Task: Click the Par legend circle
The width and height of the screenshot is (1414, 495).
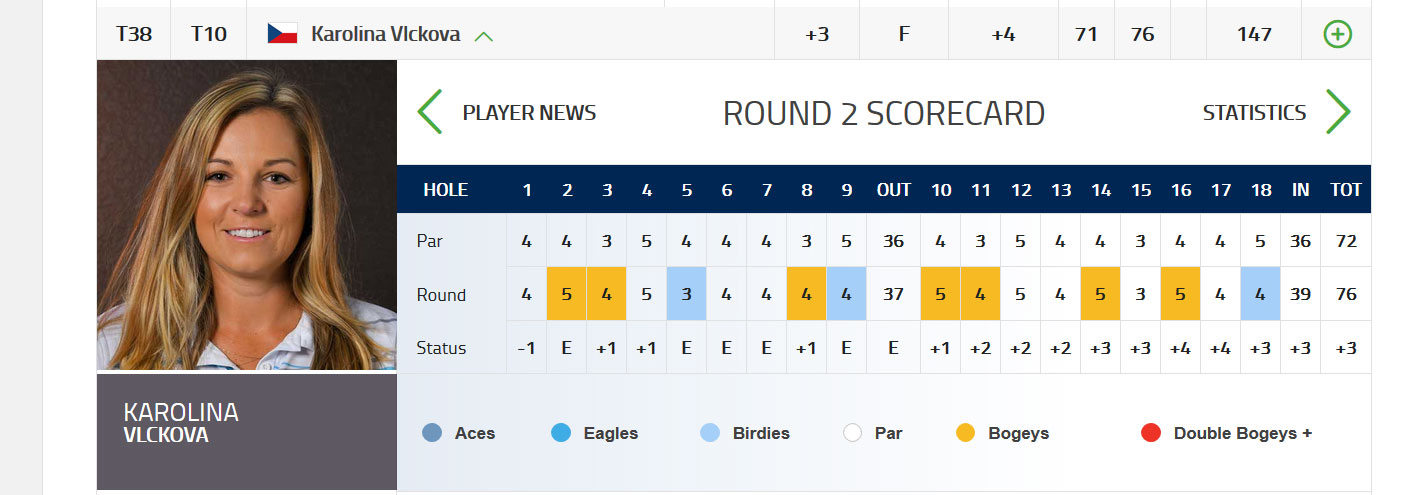Action: 852,433
